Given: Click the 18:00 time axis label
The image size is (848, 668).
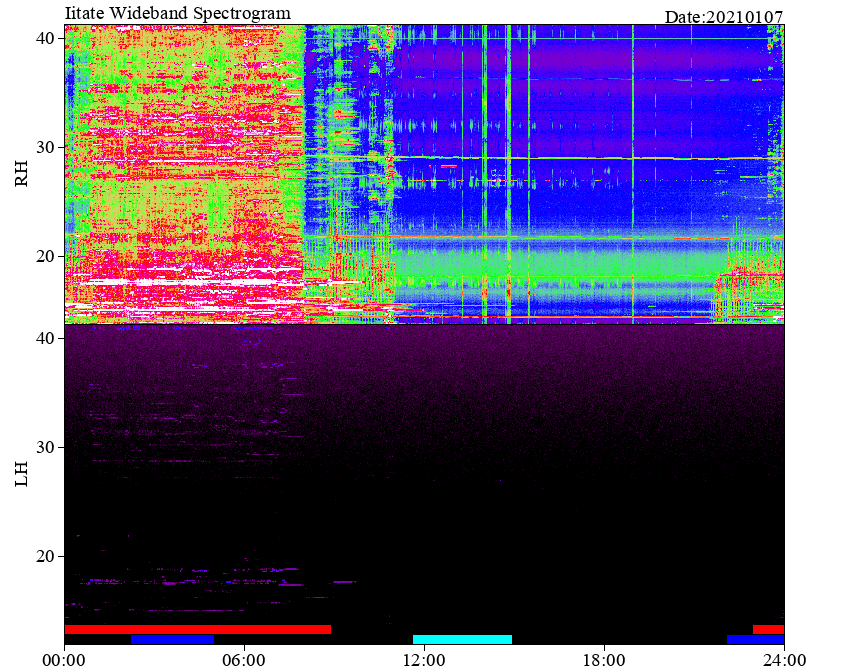Looking at the screenshot, I should [604, 660].
